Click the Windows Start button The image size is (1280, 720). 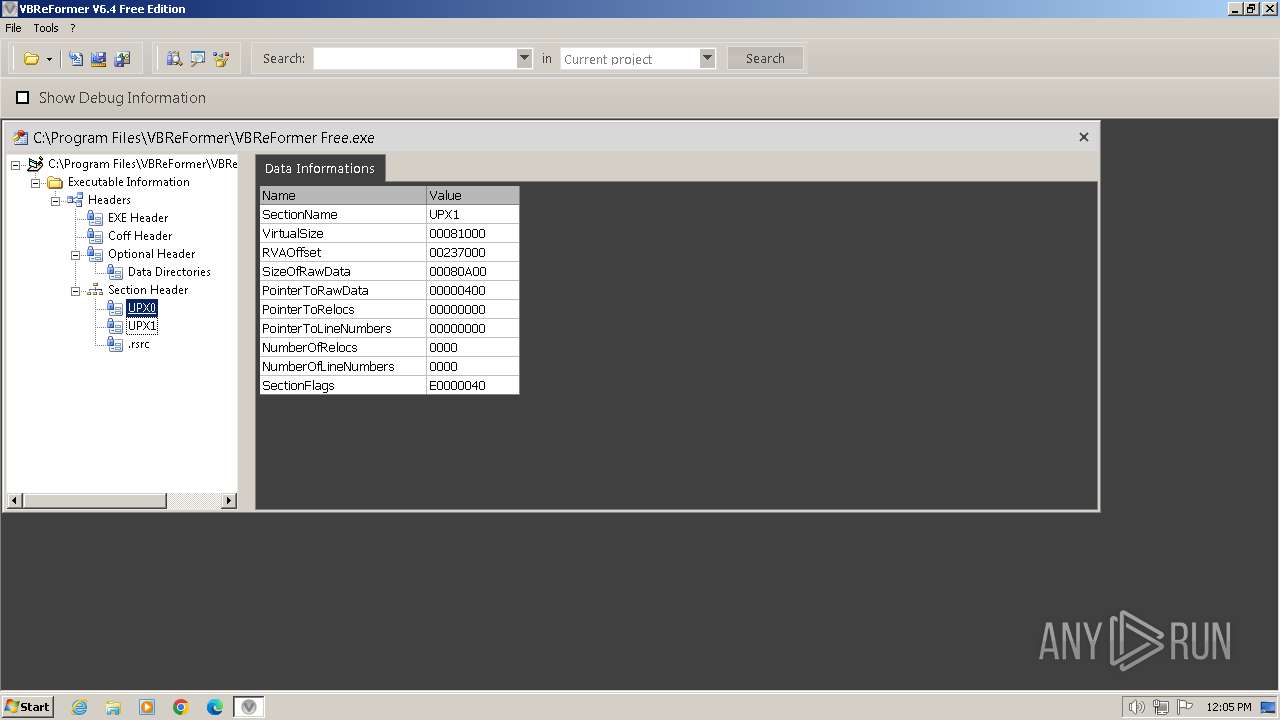pyautogui.click(x=27, y=706)
